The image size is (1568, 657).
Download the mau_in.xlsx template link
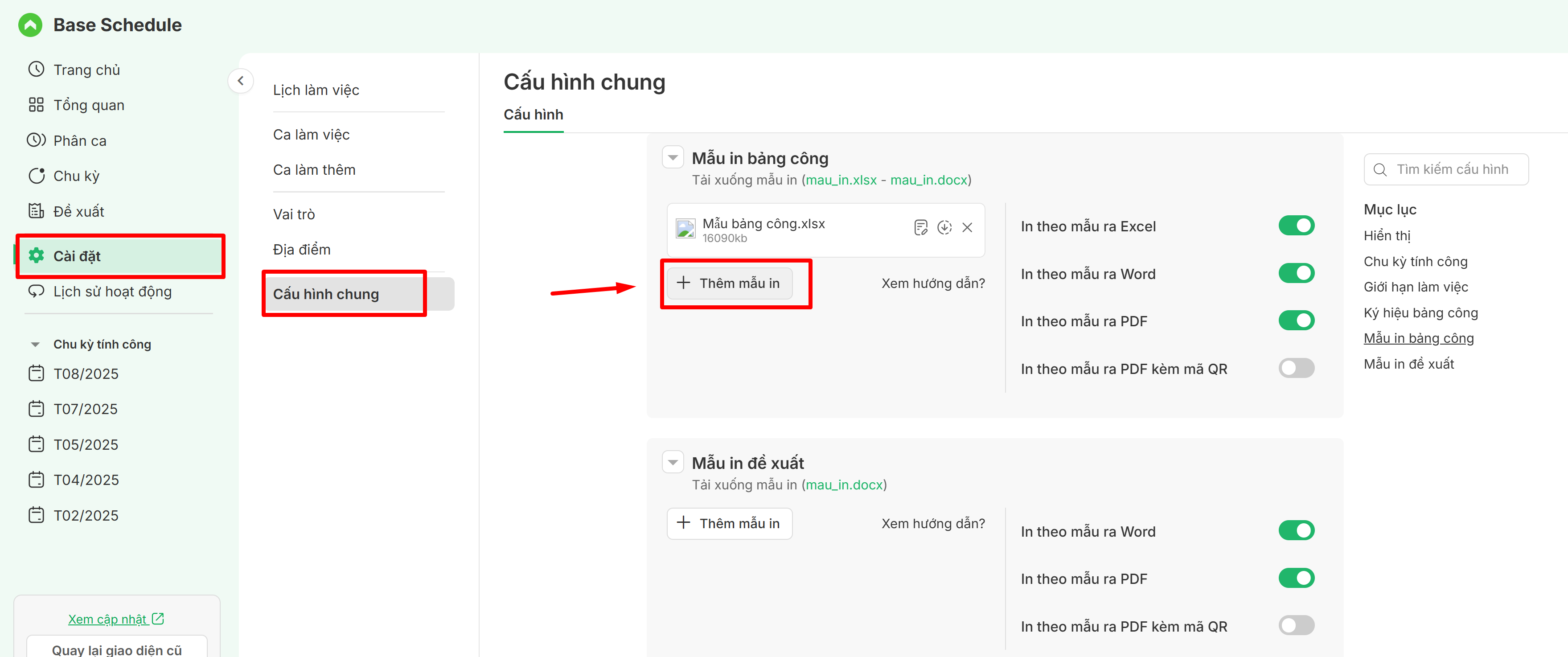click(841, 180)
